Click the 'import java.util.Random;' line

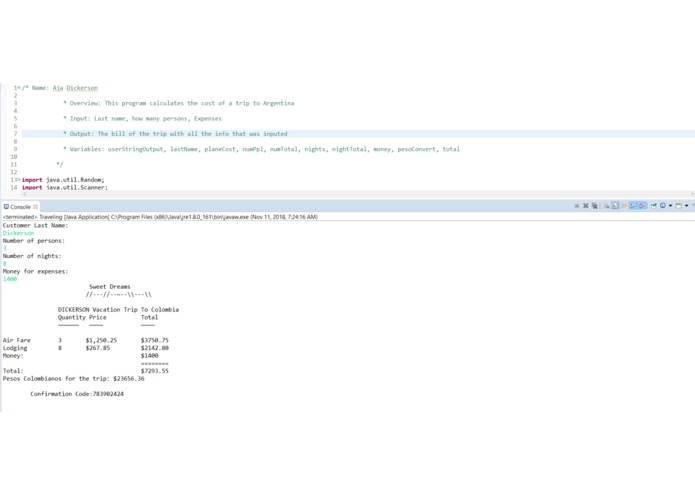click(63, 180)
